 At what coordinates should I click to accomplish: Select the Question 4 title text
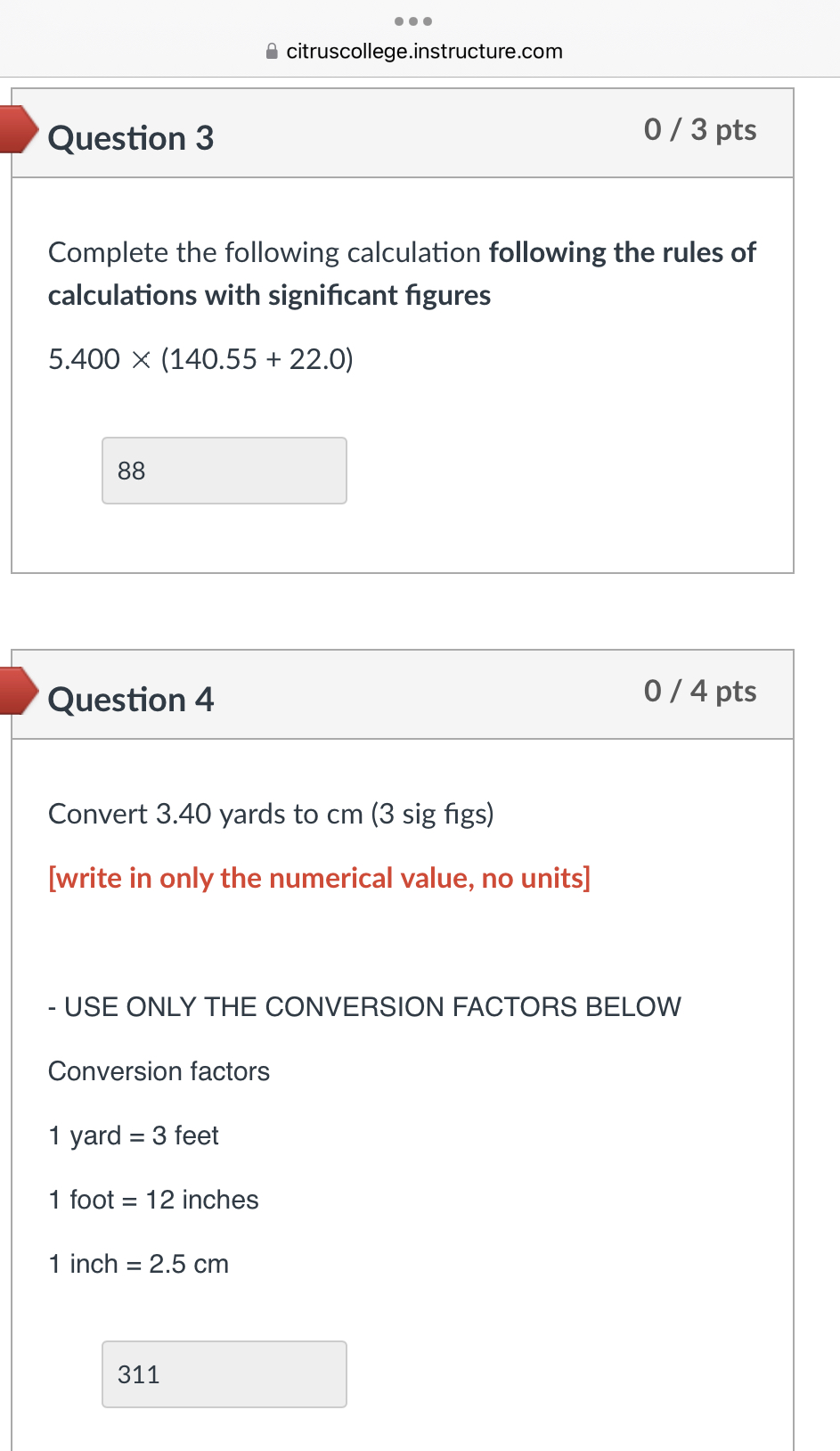[131, 700]
